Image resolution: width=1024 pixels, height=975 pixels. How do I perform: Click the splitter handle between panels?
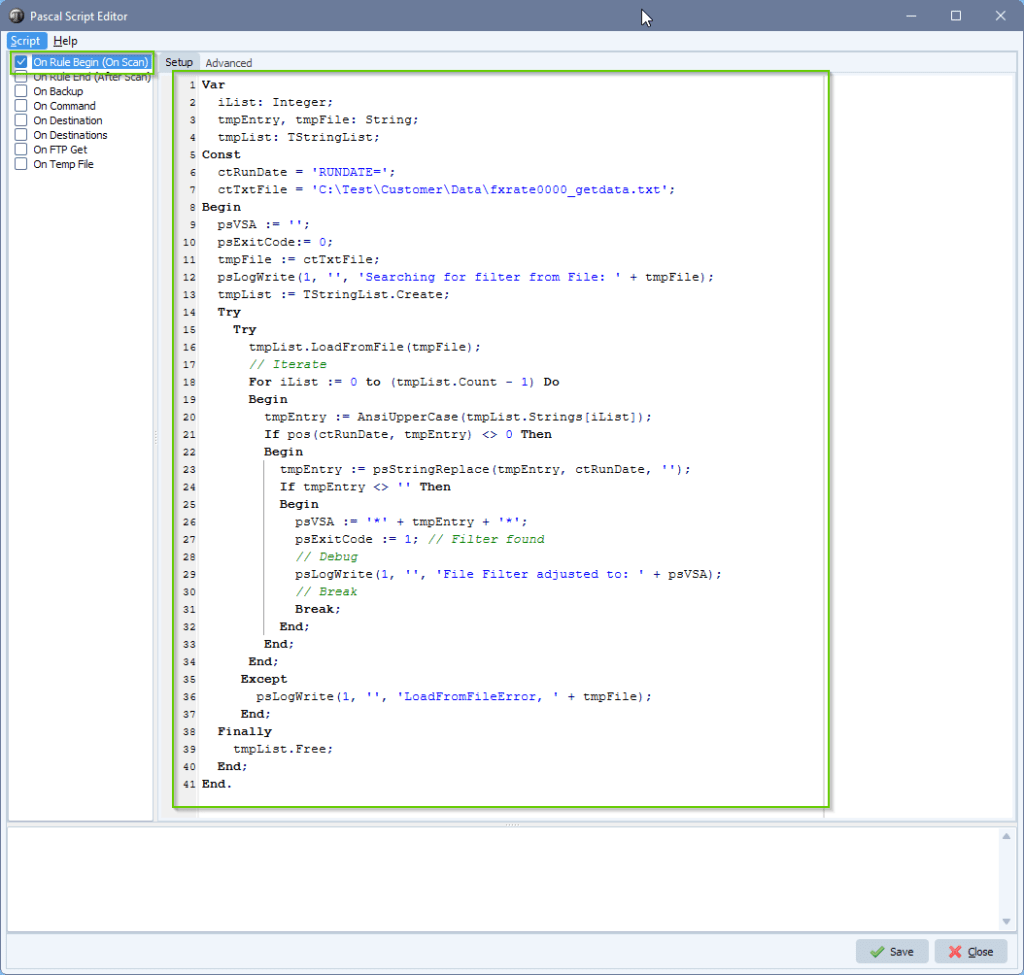512,825
